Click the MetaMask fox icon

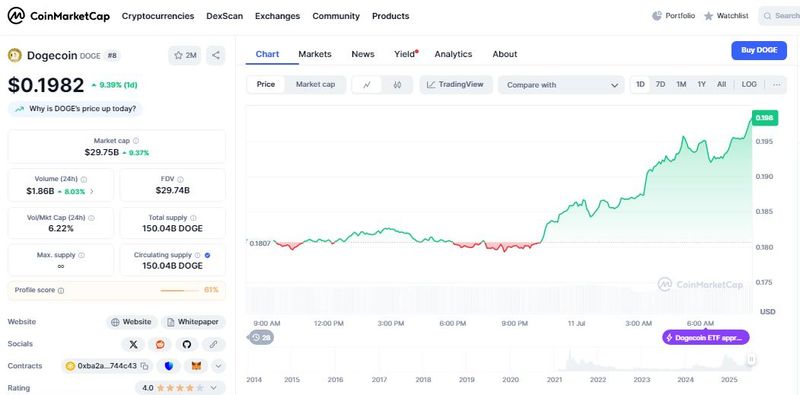pos(196,366)
